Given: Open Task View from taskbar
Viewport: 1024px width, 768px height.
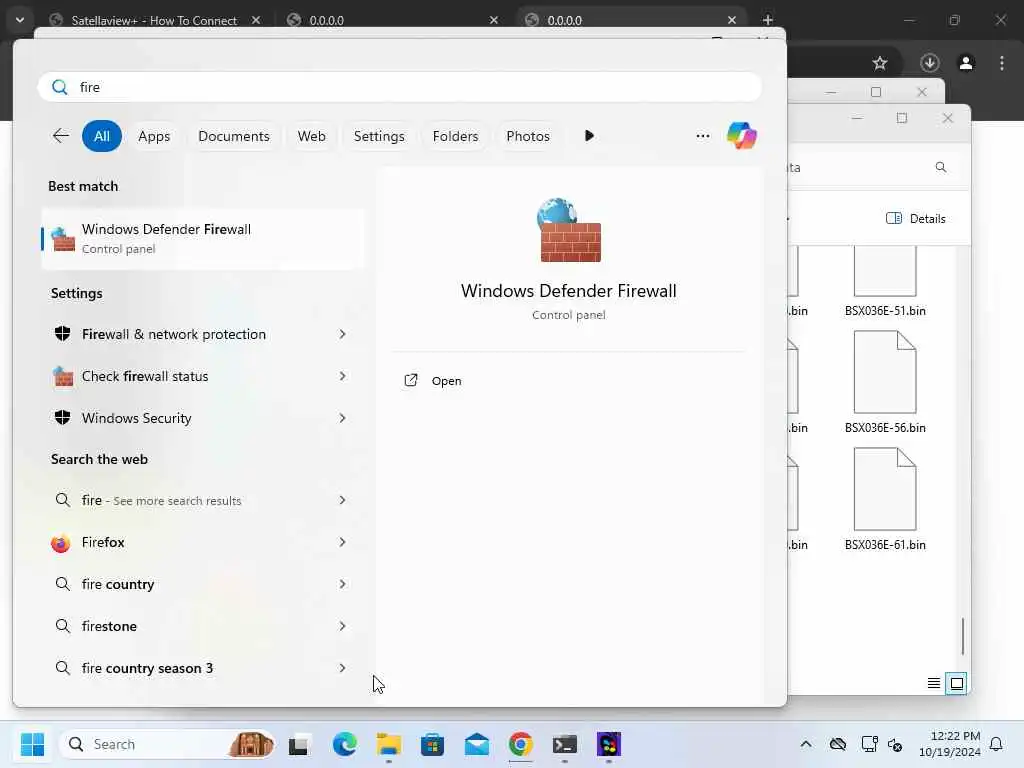Looking at the screenshot, I should coord(299,744).
